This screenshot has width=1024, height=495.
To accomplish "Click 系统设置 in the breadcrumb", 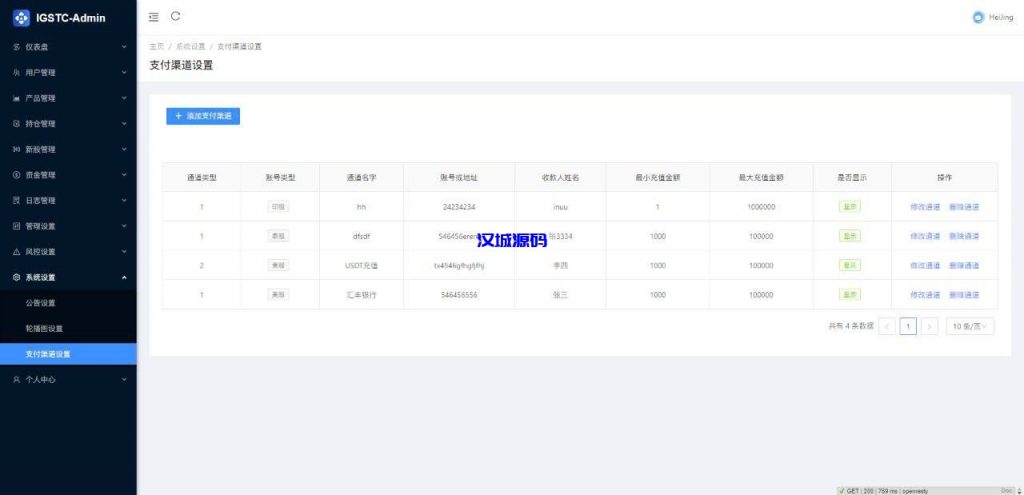I will pyautogui.click(x=191, y=46).
